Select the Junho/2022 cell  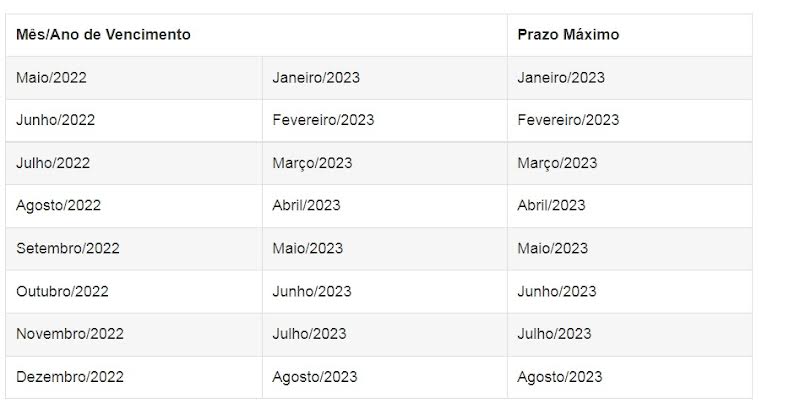(55, 120)
